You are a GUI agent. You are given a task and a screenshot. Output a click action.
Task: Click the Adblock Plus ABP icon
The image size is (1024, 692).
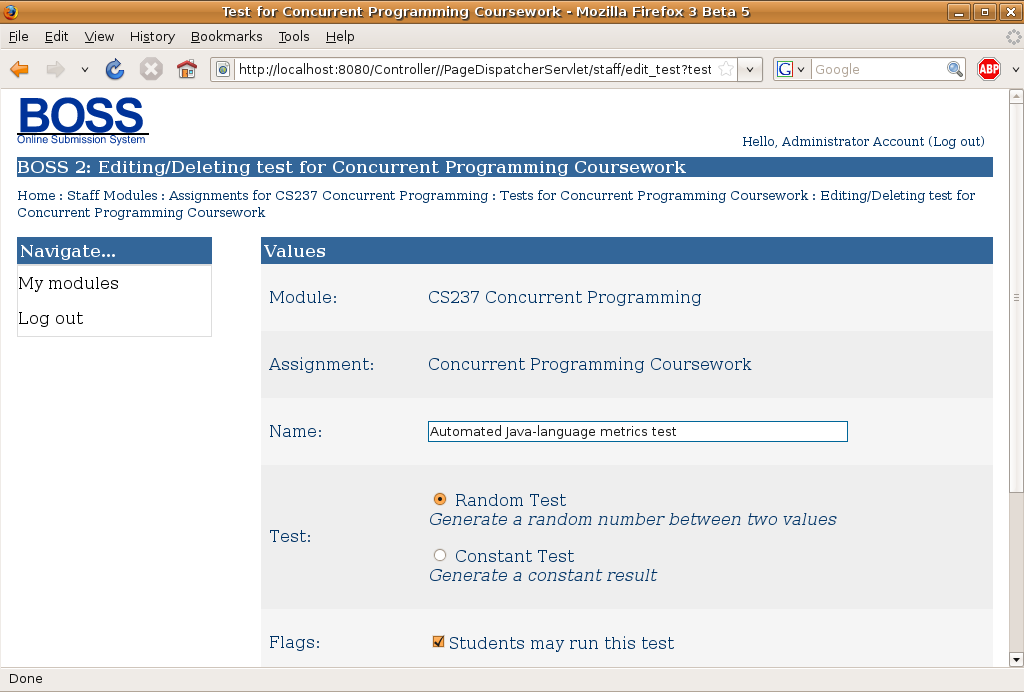[x=989, y=69]
